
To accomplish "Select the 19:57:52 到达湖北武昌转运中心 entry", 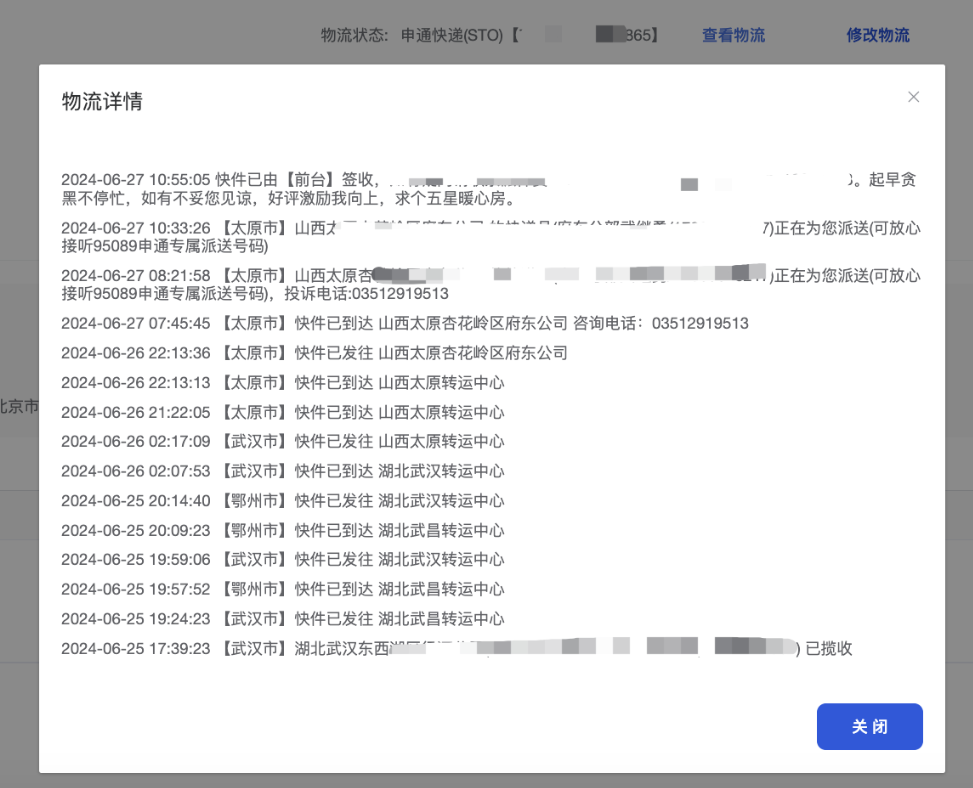I will [282, 589].
